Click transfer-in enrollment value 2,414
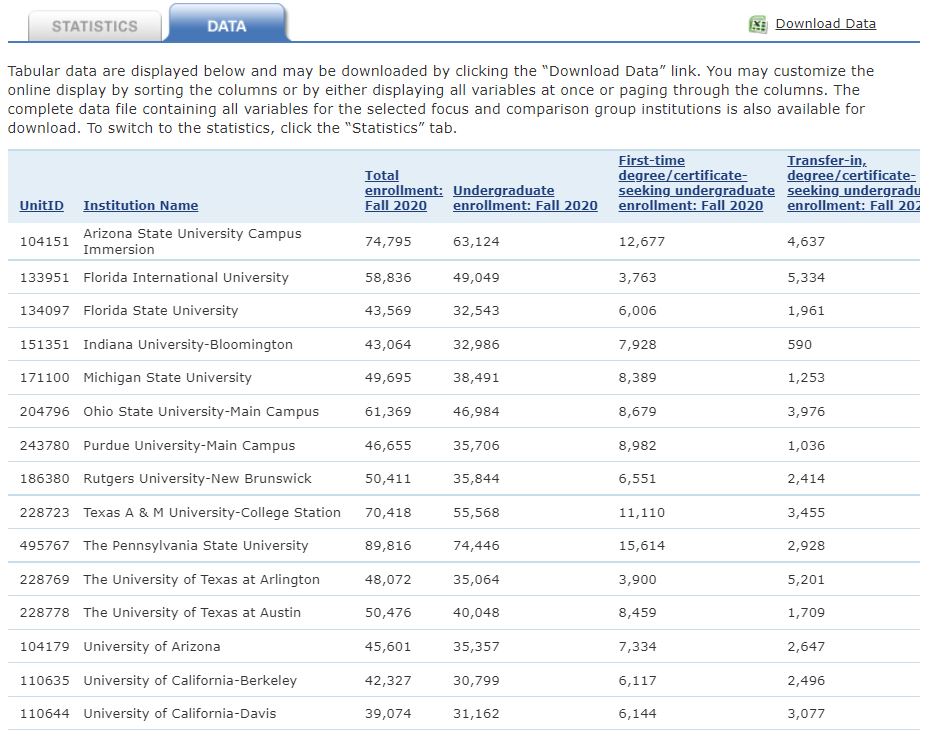Image resolution: width=930 pixels, height=740 pixels. click(x=806, y=479)
